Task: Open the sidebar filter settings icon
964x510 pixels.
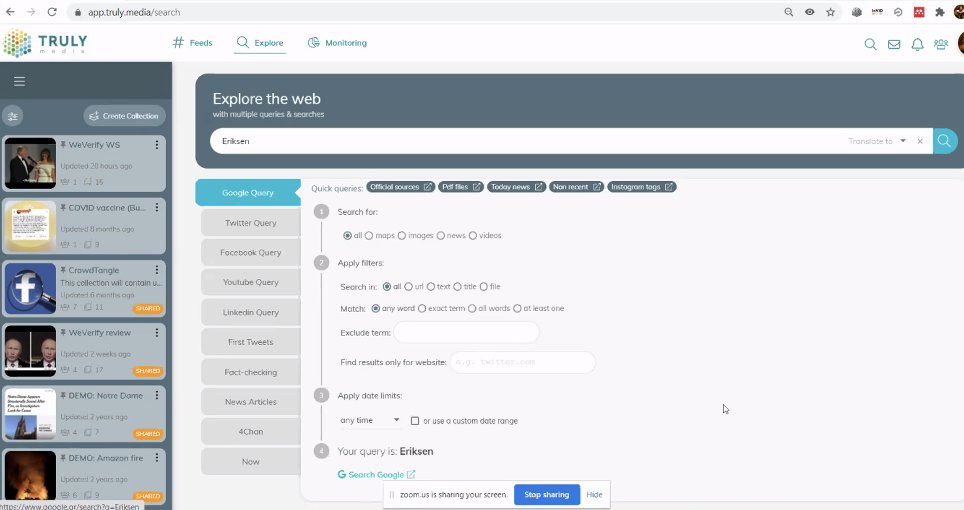Action: coord(12,116)
